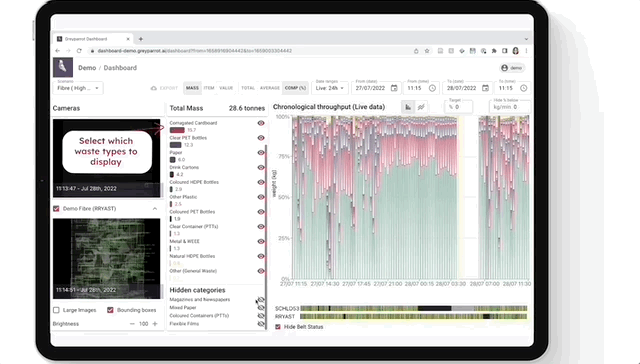Close the Greyparrot Dashboard tab
This screenshot has height=364, width=640.
[x=128, y=39]
